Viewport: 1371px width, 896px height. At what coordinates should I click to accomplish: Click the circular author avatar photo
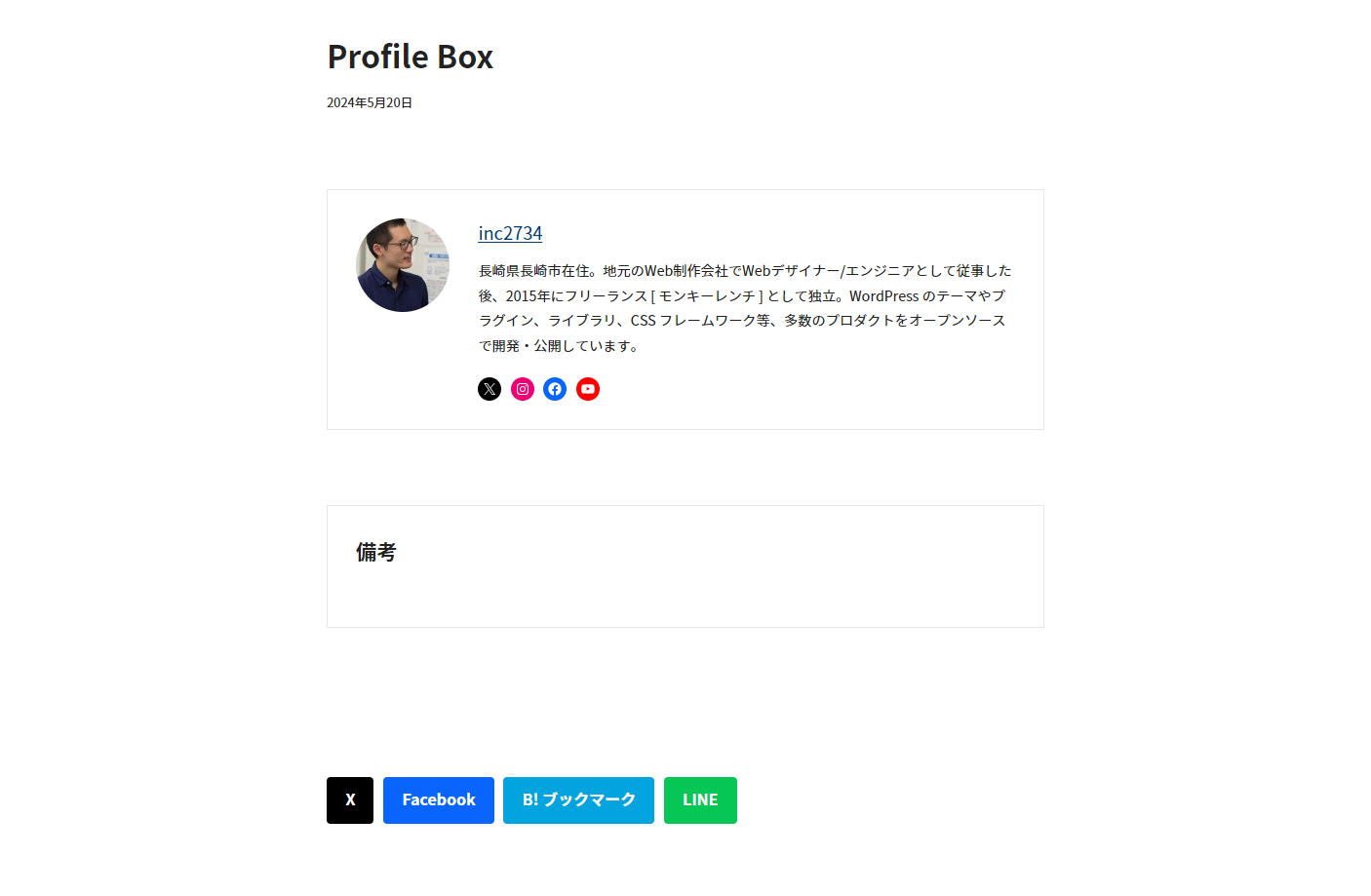click(403, 265)
